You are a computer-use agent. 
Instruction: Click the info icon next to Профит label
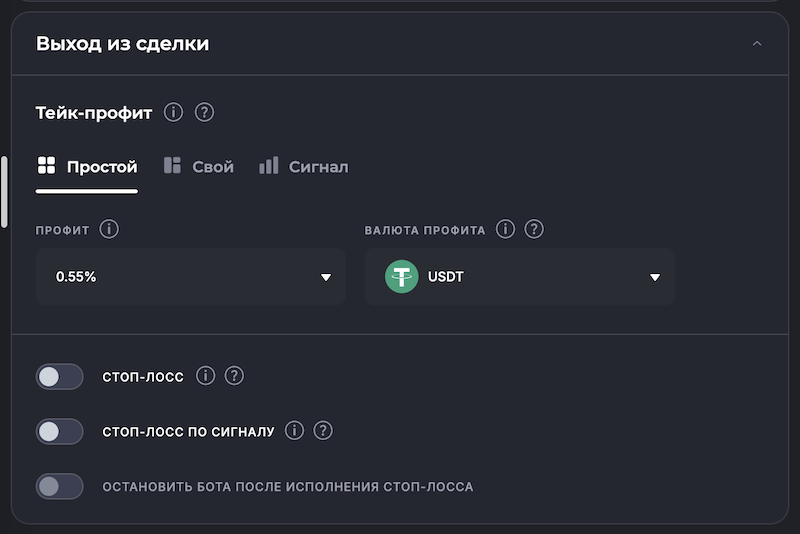[109, 230]
